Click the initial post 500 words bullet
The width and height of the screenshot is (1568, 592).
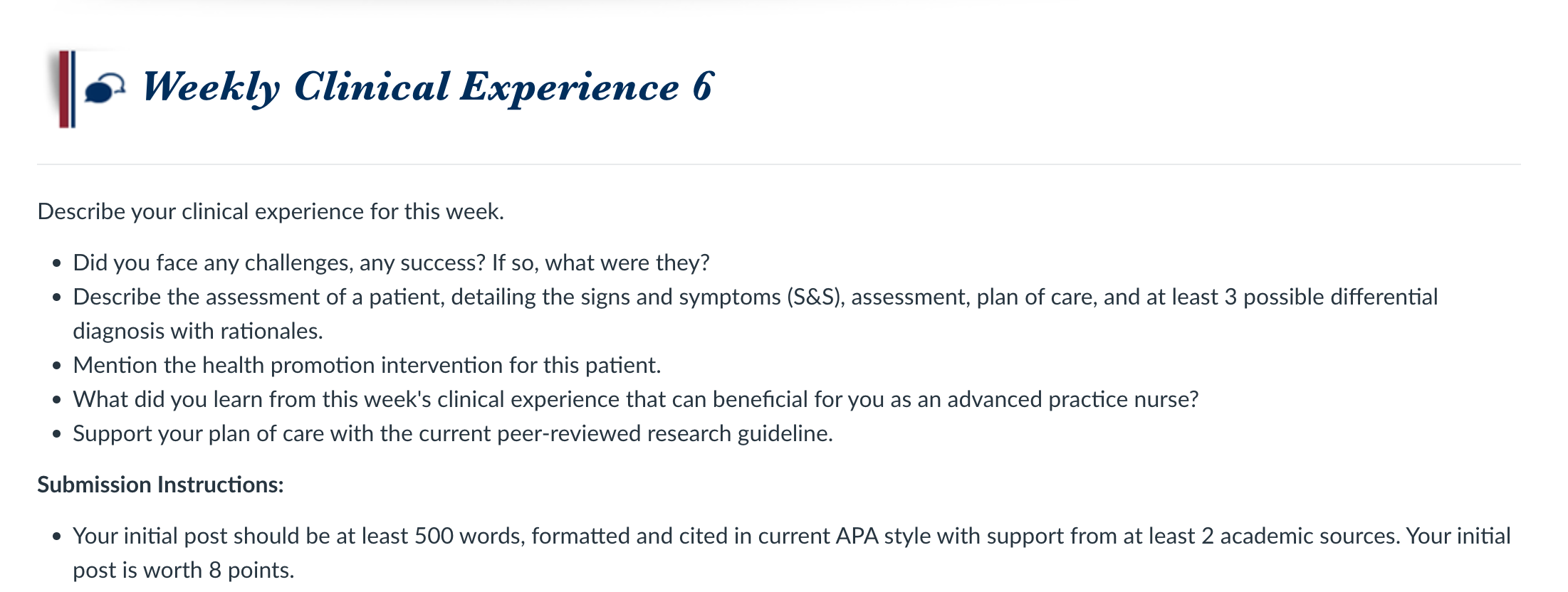point(792,553)
